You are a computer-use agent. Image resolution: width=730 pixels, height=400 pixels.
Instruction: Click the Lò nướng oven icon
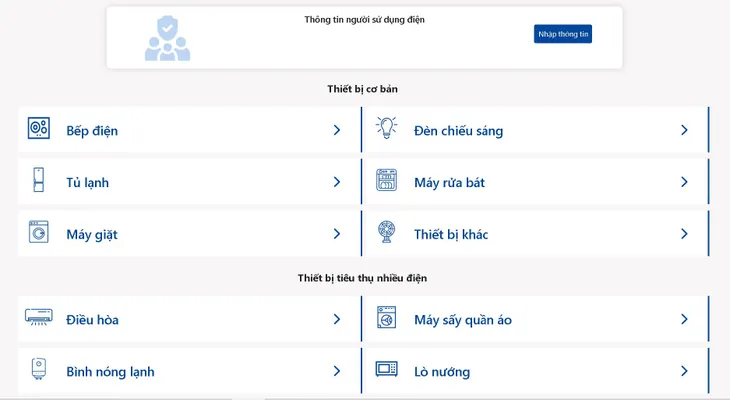pyautogui.click(x=386, y=369)
